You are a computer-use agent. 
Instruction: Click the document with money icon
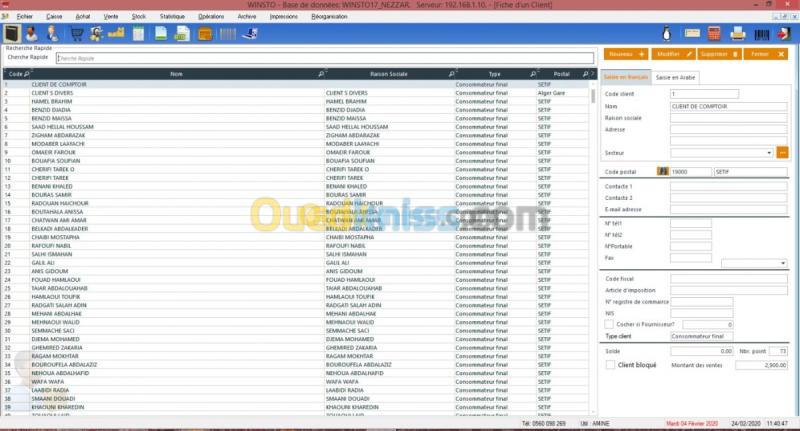(182, 34)
